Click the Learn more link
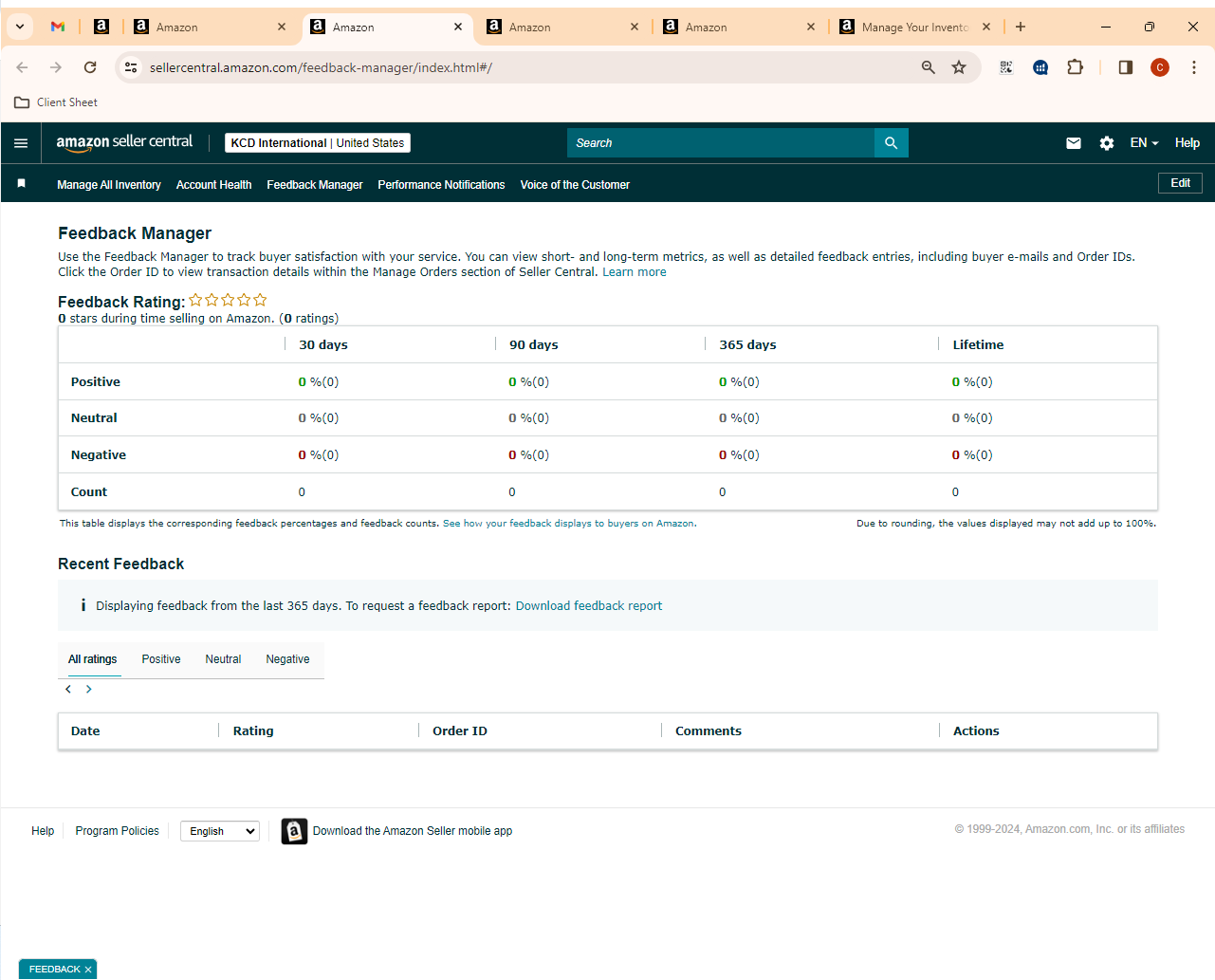The width and height of the screenshot is (1215, 980). (635, 272)
